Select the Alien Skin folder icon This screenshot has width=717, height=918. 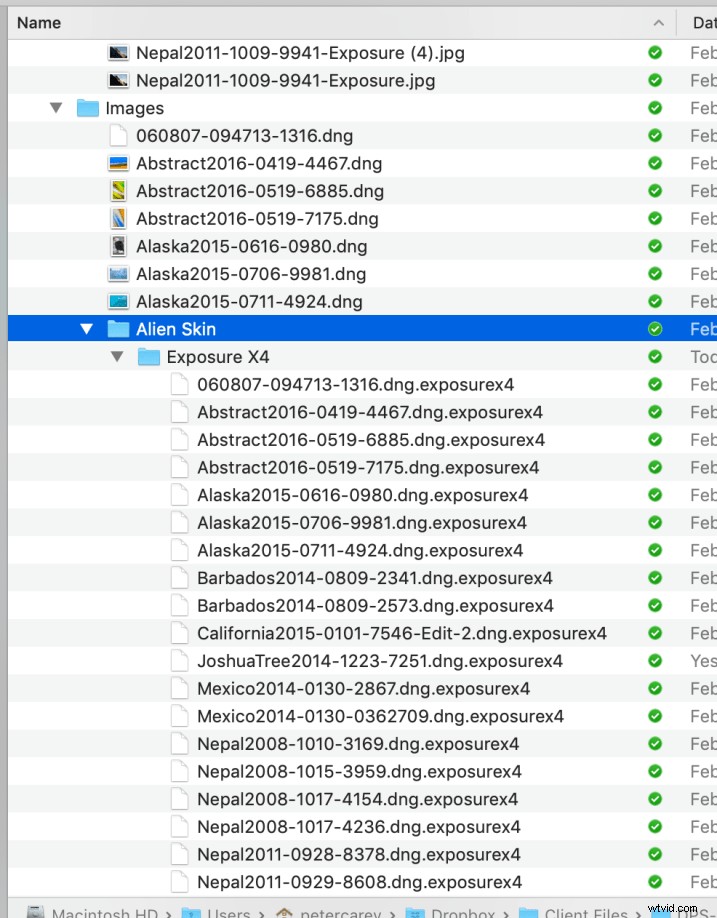[x=119, y=329]
